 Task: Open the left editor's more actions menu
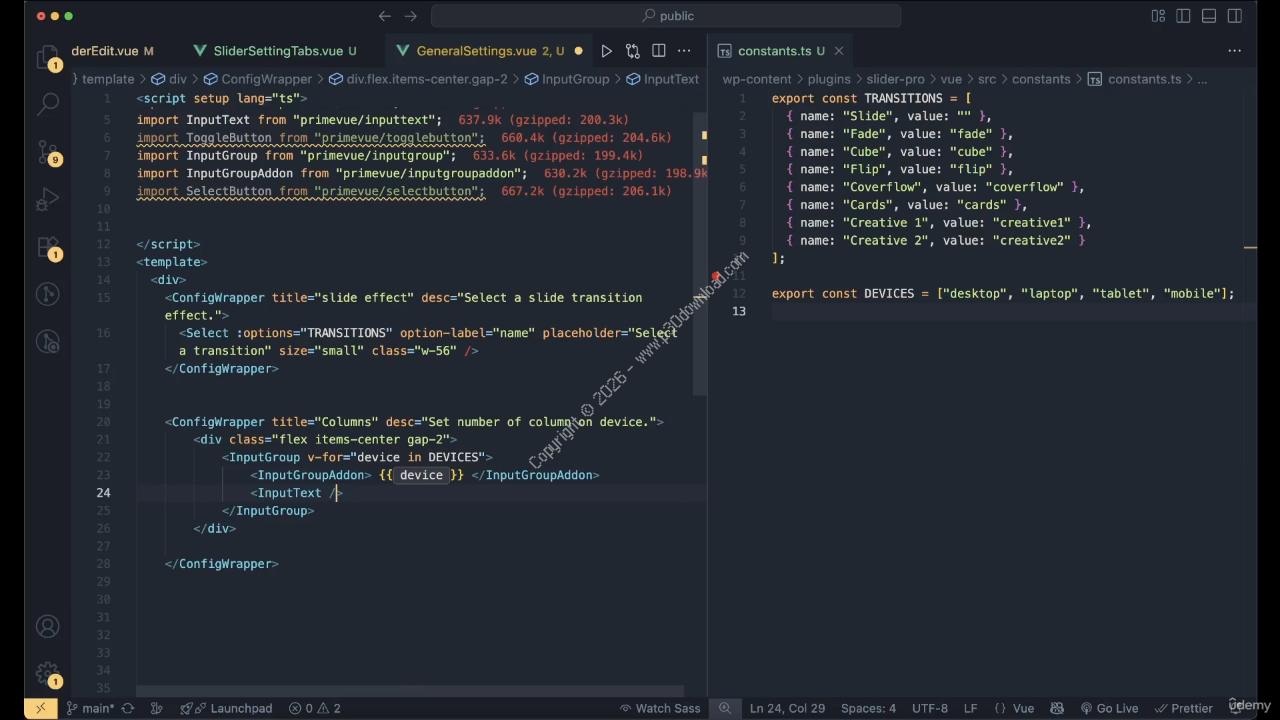pos(684,51)
